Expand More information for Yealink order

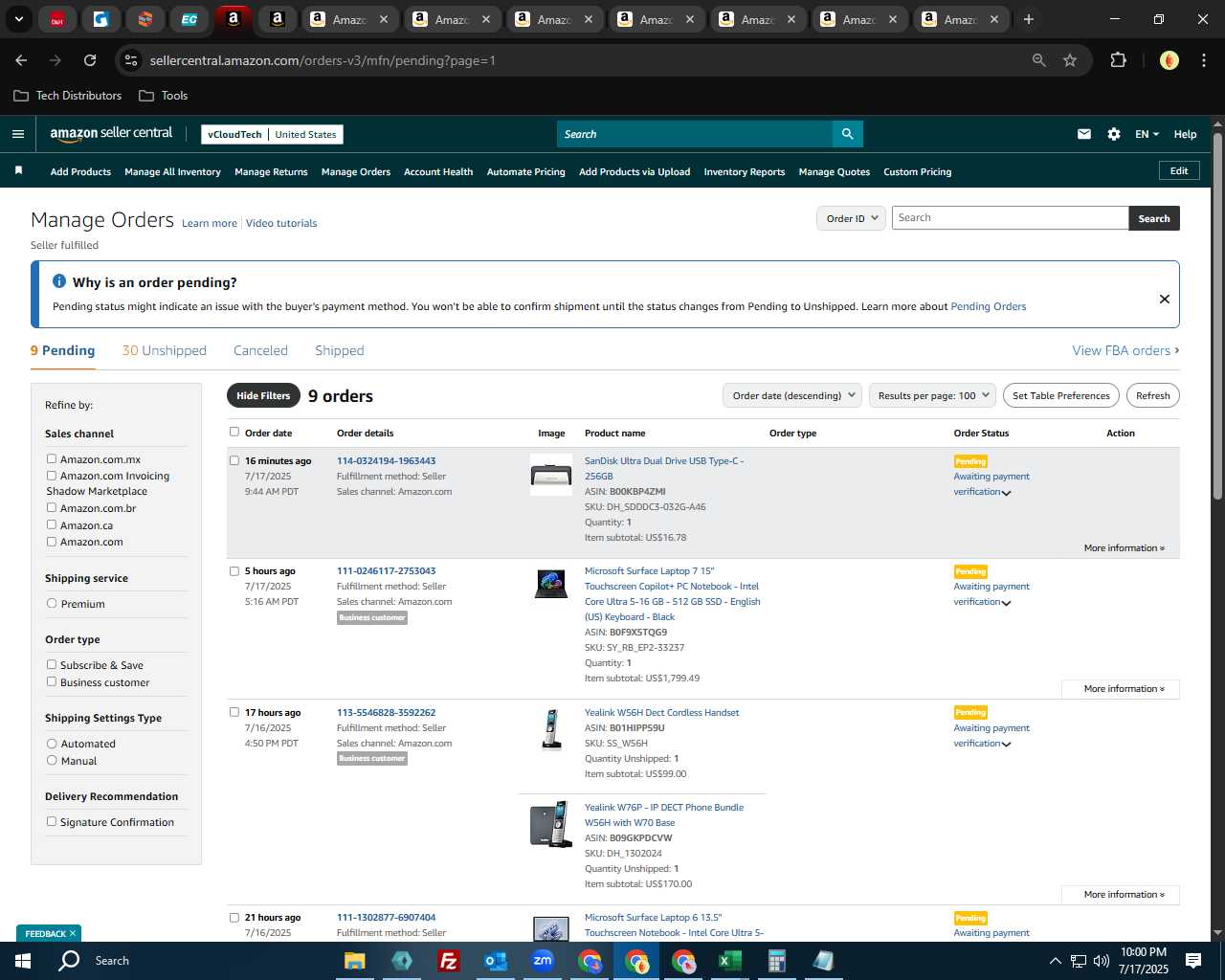pyautogui.click(x=1124, y=895)
